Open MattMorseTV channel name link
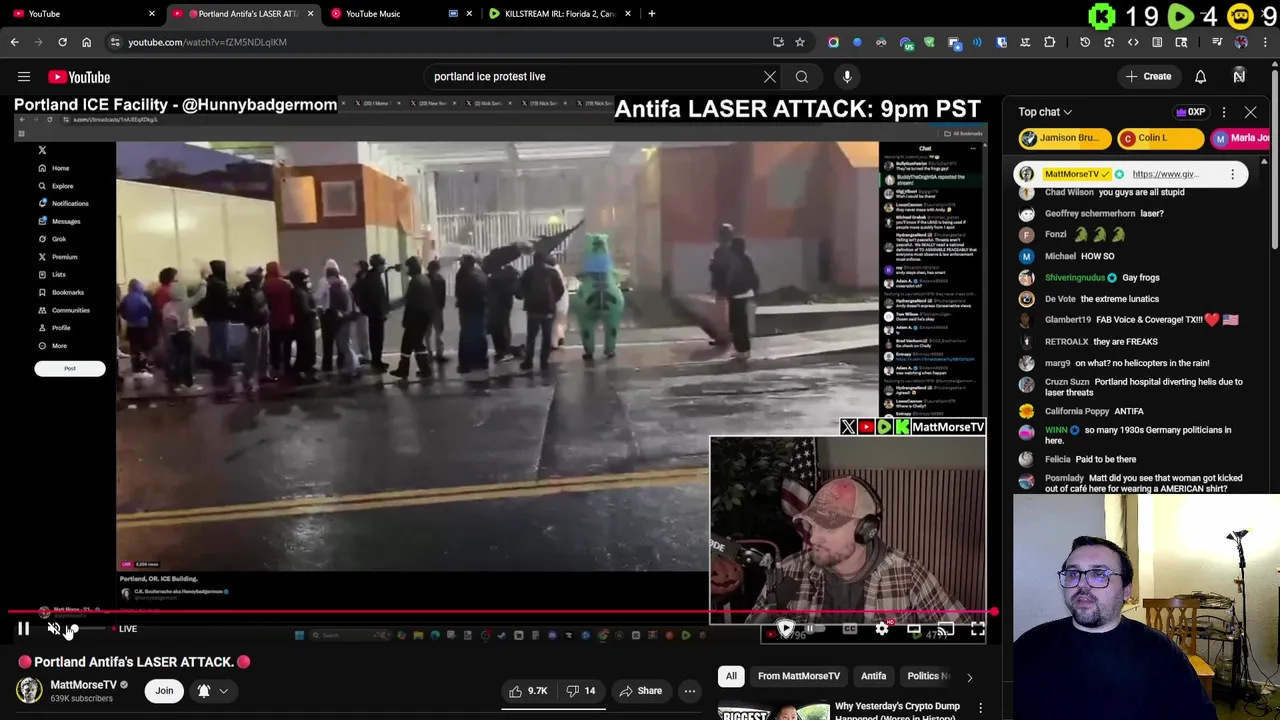Viewport: 1280px width, 720px height. (84, 685)
